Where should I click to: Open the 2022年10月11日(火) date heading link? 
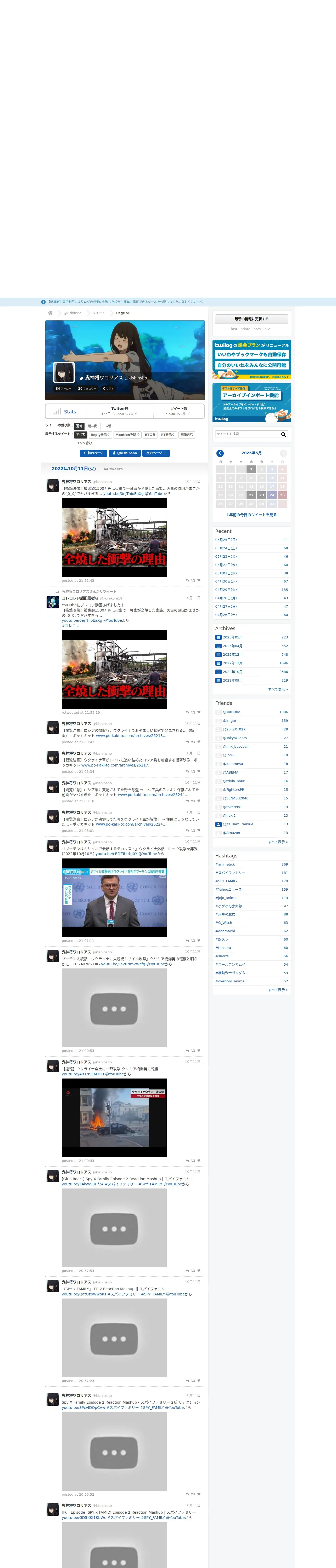coord(74,469)
